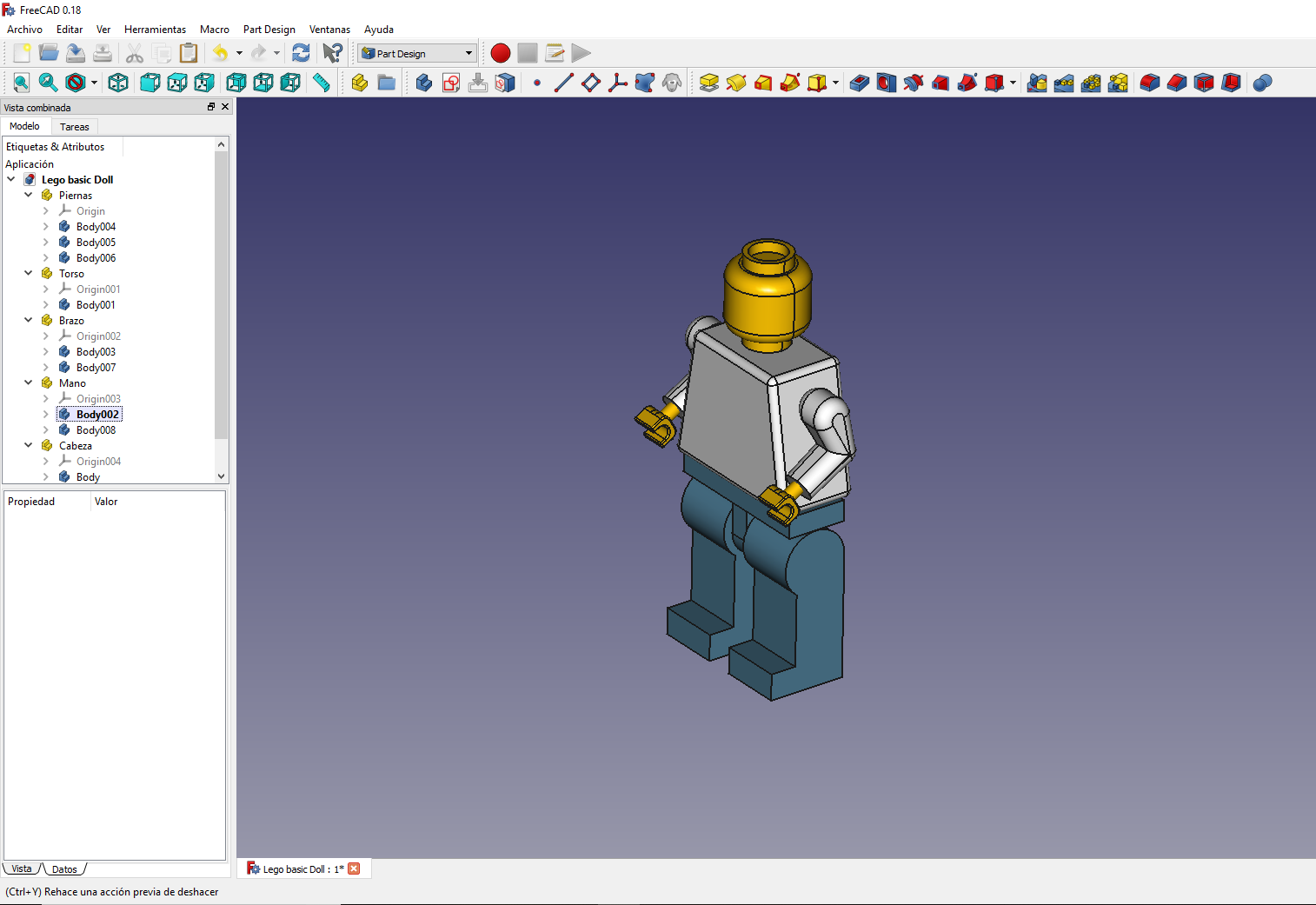Select the Revolution tool
Image resolution: width=1316 pixels, height=905 pixels.
(x=736, y=83)
